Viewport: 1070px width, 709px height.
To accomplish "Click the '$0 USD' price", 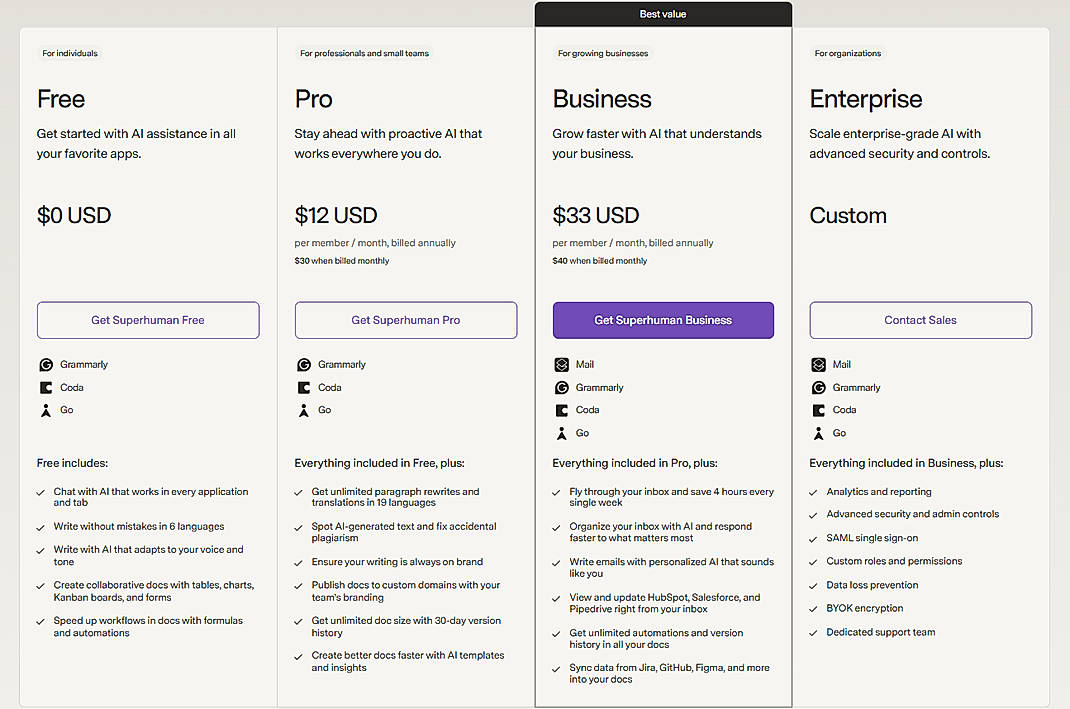I will click(x=74, y=216).
